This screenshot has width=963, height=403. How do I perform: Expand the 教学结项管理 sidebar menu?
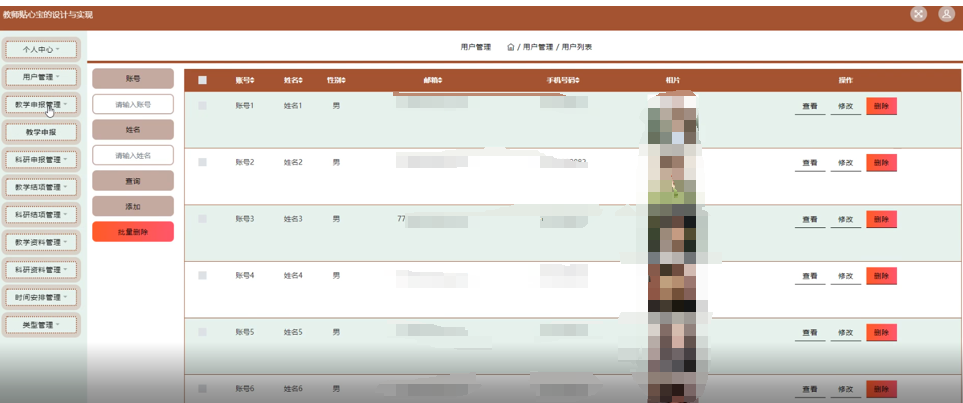click(41, 187)
